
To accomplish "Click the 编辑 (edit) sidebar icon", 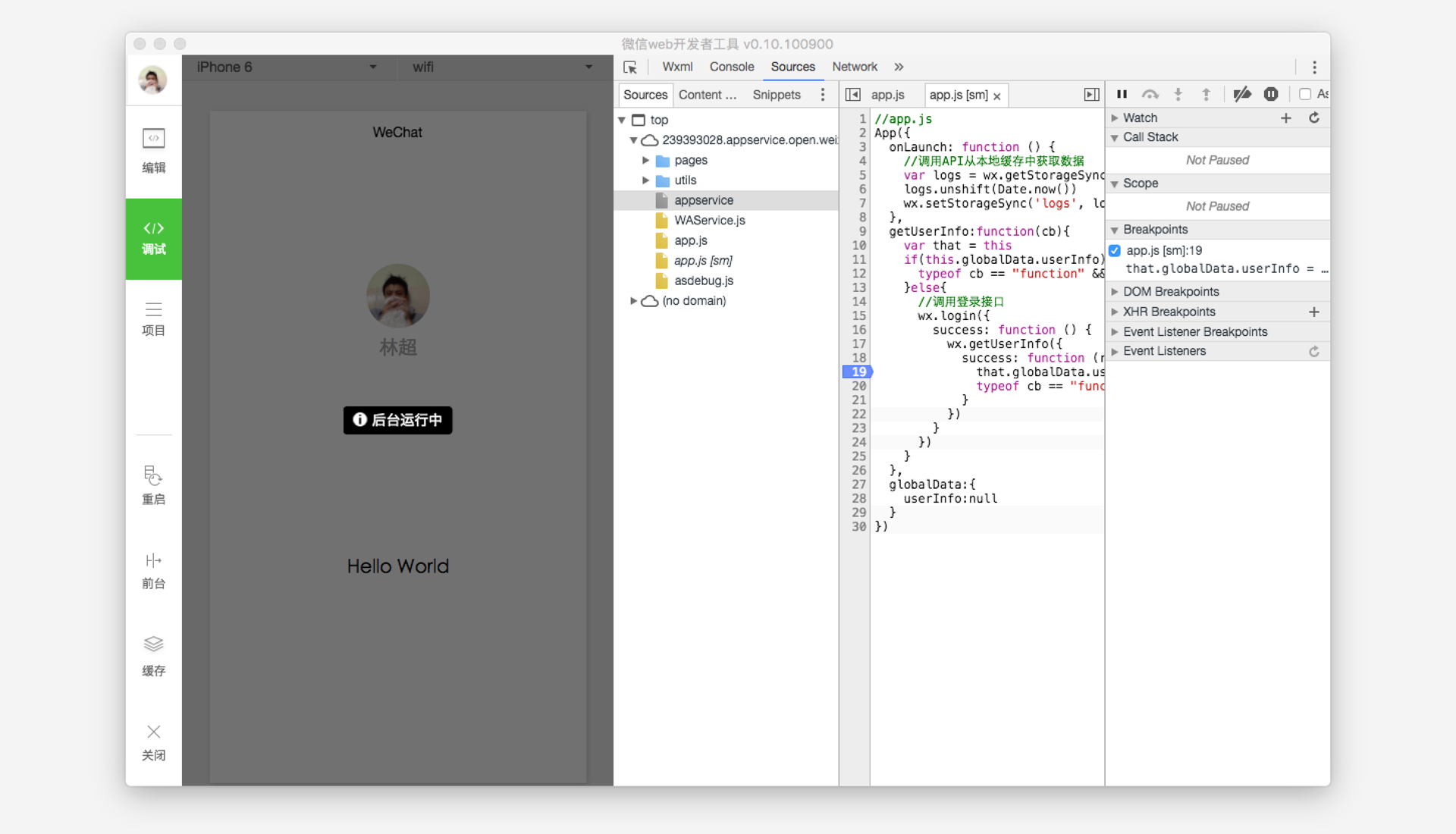I will [x=153, y=150].
